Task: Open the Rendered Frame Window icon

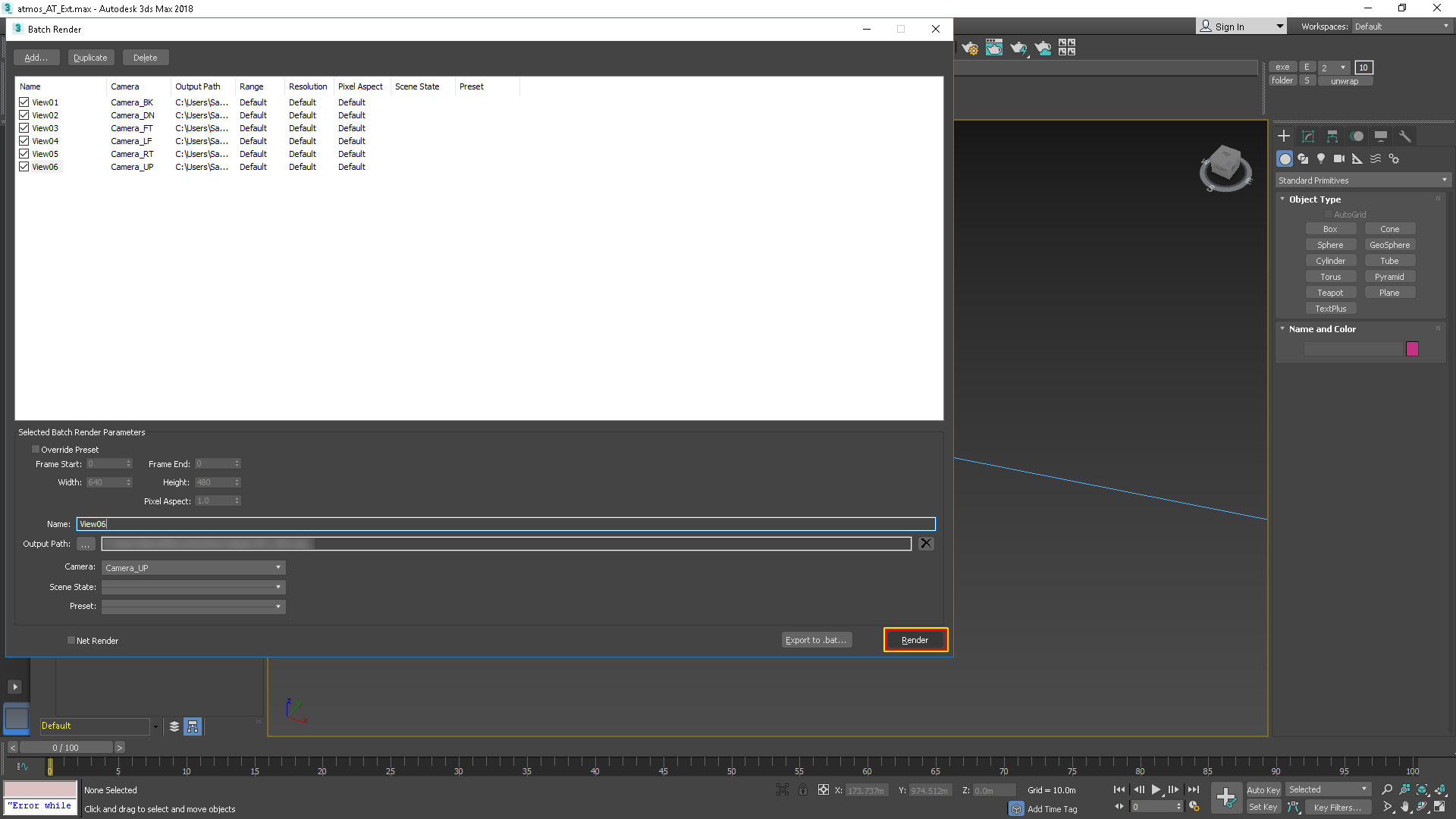Action: (x=994, y=49)
